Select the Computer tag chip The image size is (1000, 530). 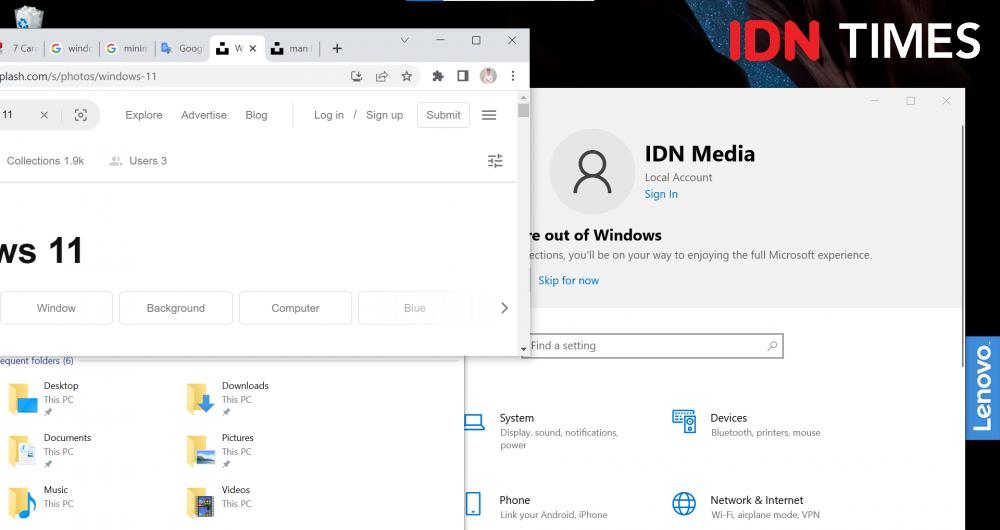tap(295, 308)
